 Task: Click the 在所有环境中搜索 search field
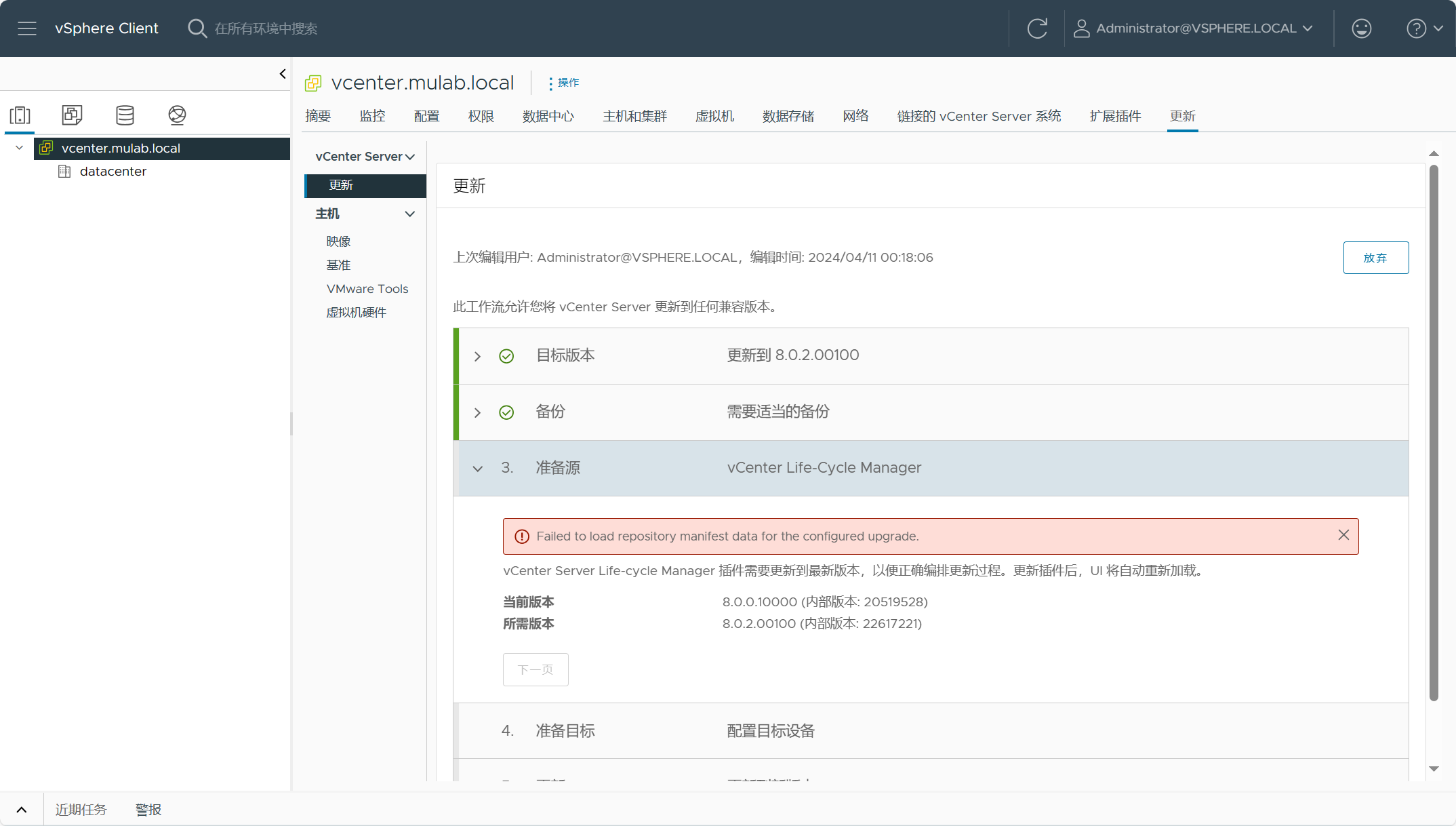266,28
